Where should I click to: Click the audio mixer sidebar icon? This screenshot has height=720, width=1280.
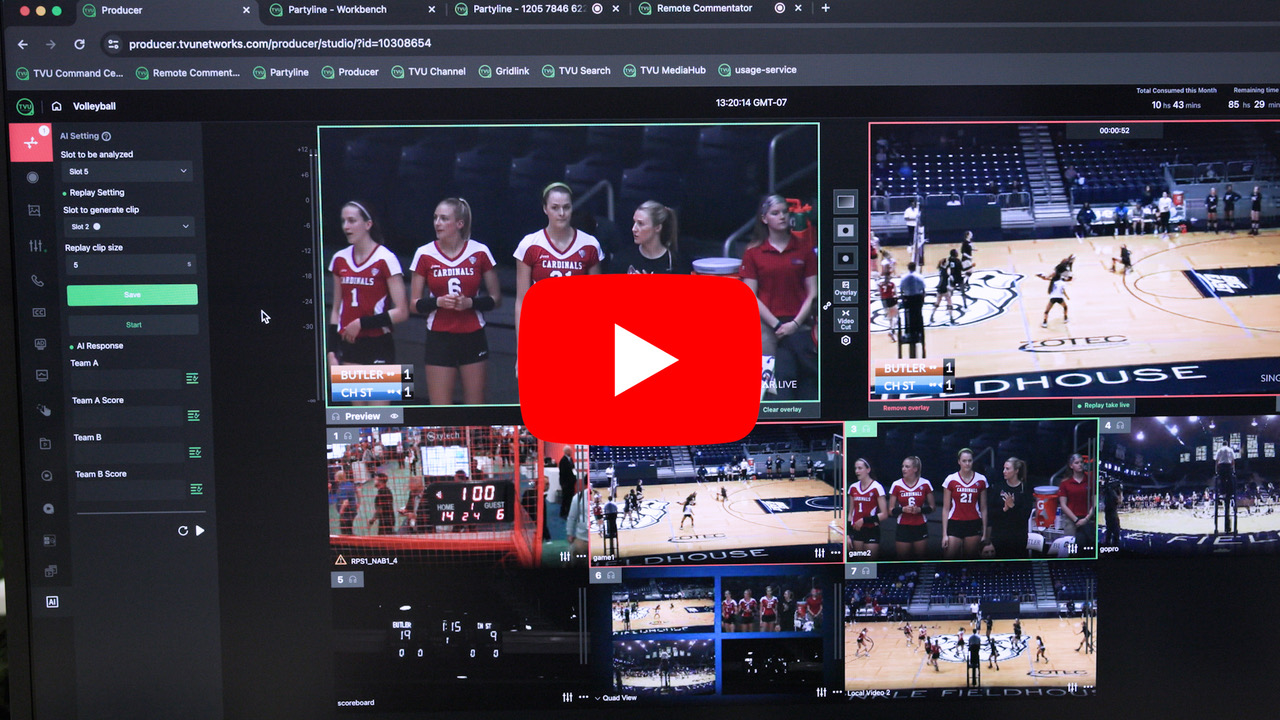click(x=37, y=246)
